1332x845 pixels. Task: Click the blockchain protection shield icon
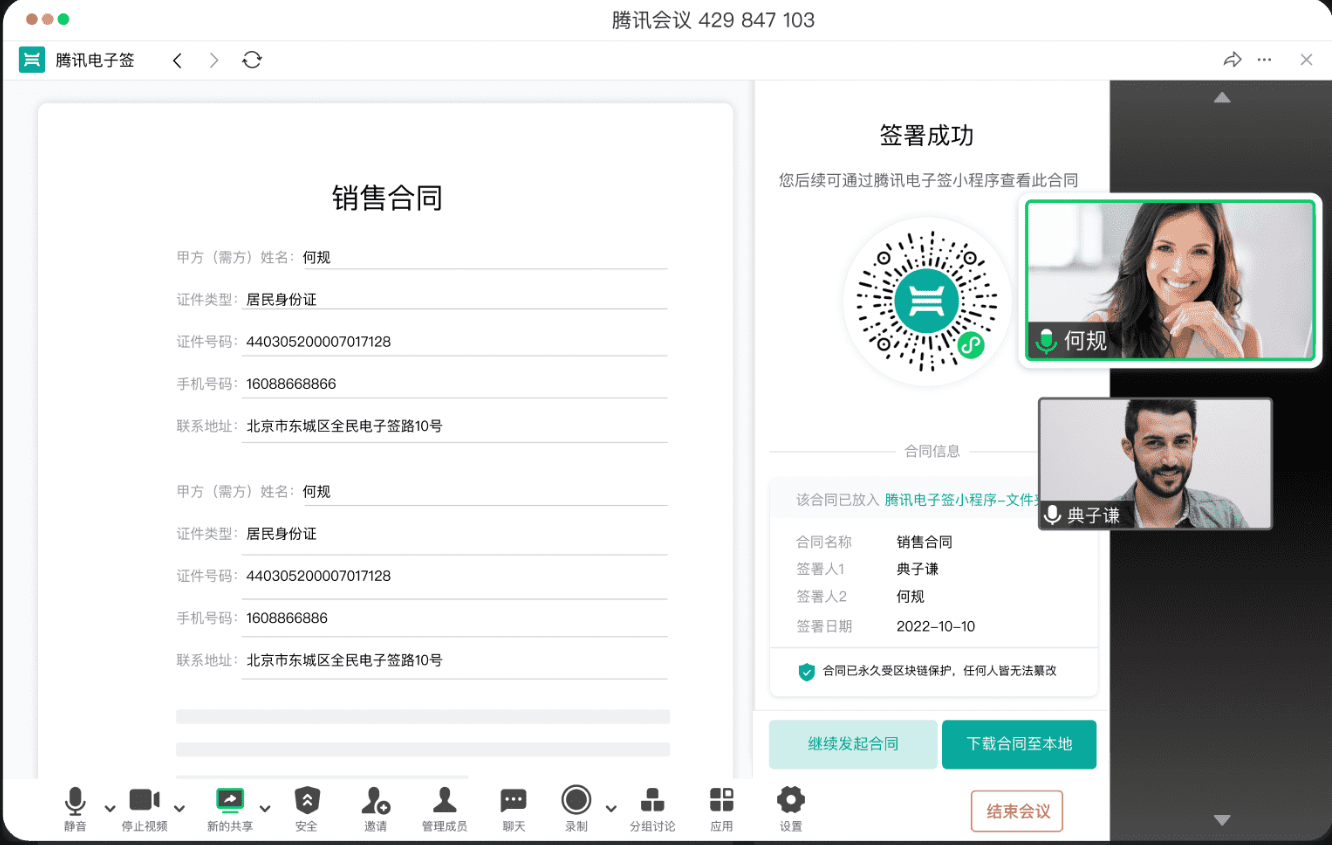click(x=806, y=671)
